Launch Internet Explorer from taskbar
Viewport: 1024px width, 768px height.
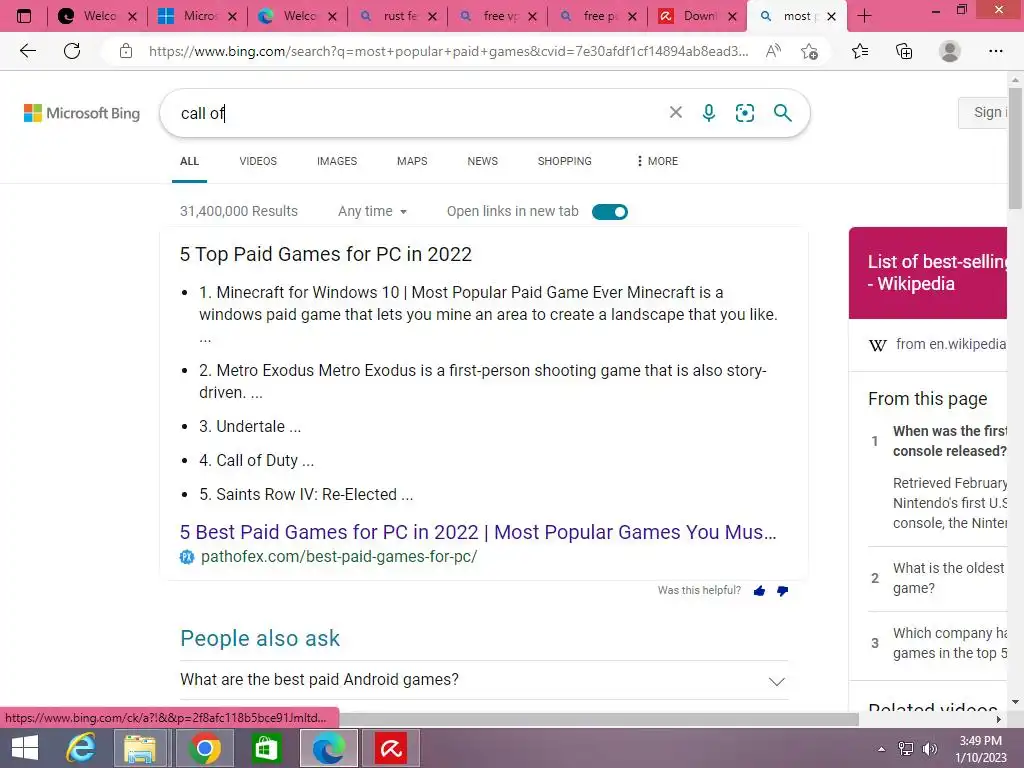(81, 748)
